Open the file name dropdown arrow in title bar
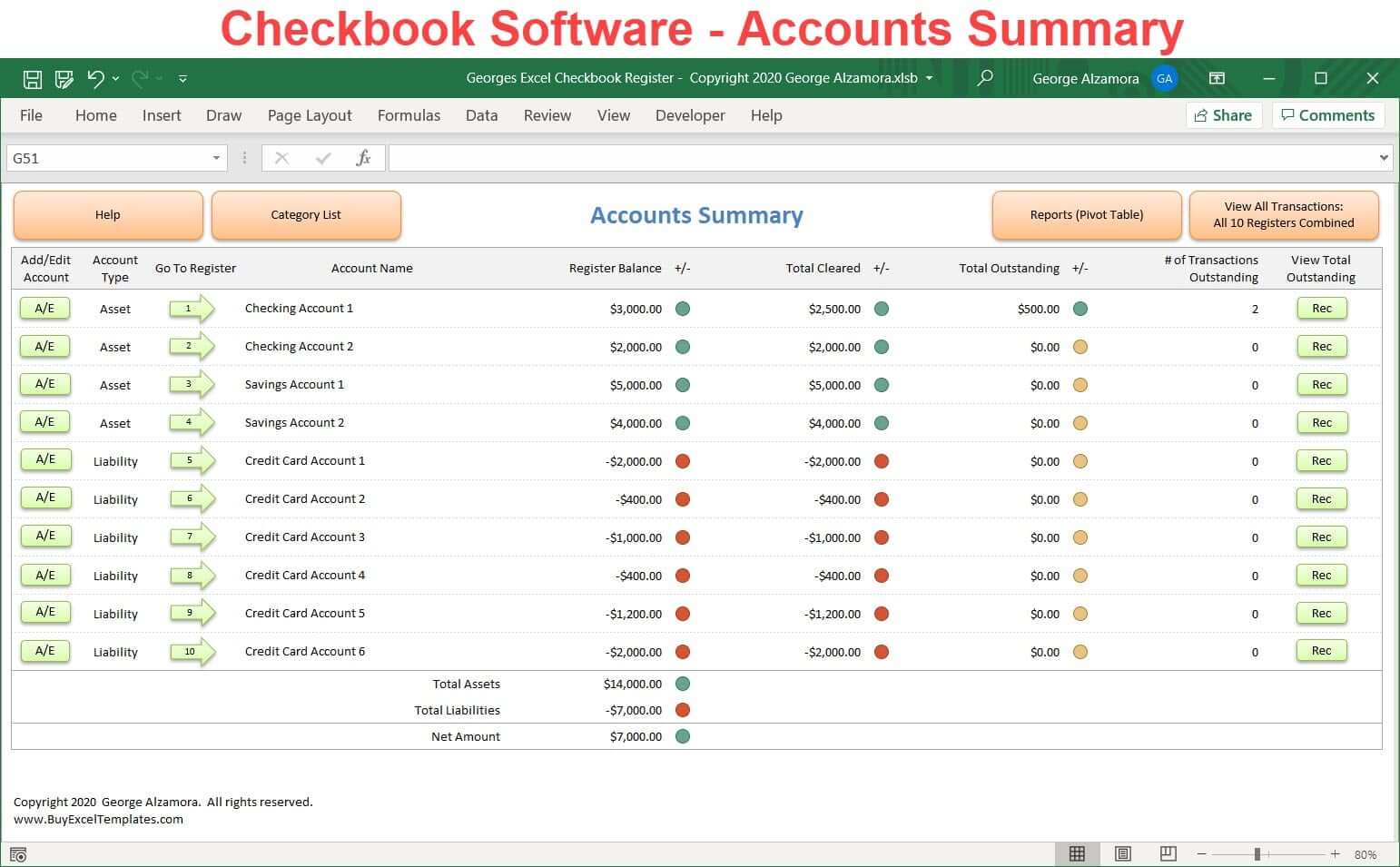 point(929,79)
